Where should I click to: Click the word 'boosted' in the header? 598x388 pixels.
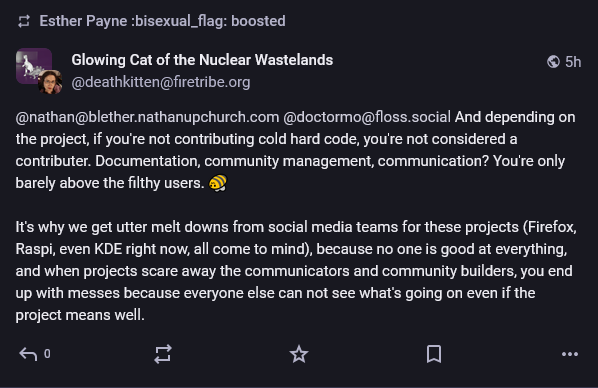258,21
